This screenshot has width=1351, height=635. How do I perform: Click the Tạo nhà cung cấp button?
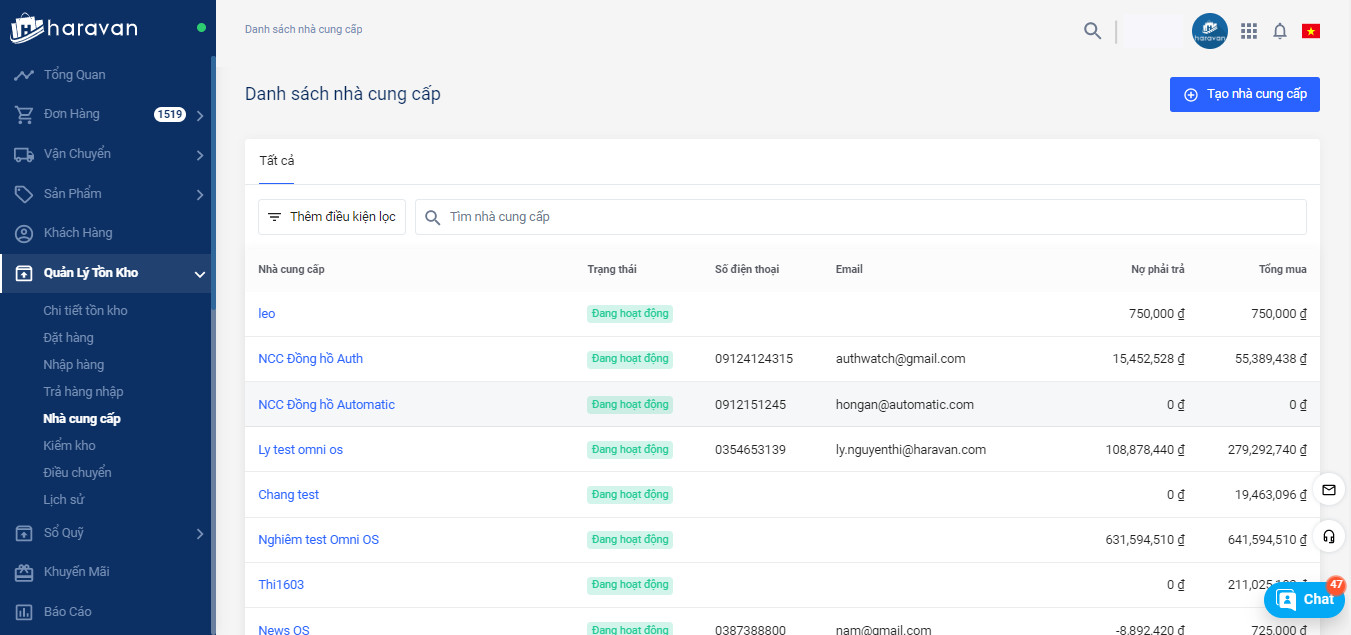(x=1244, y=94)
